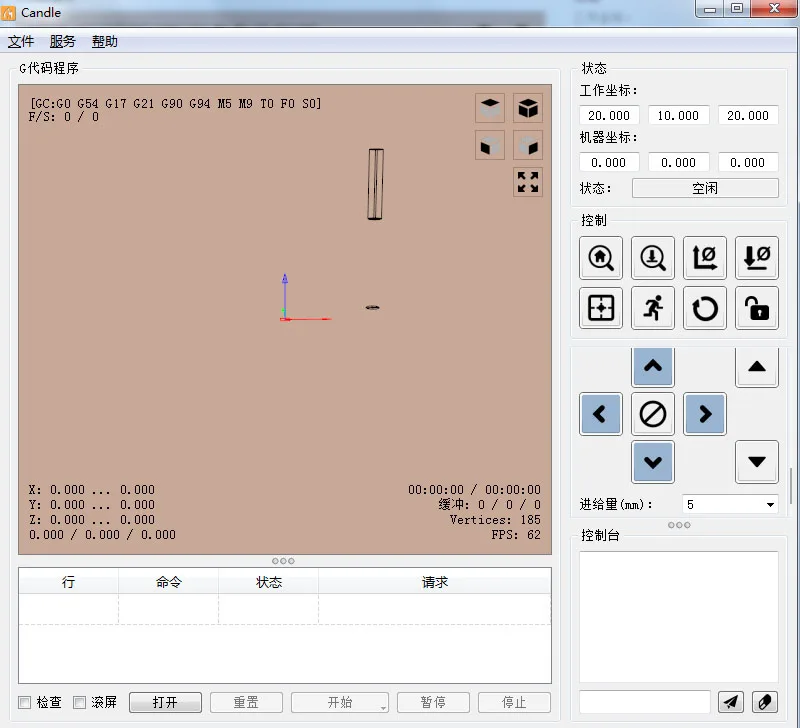Jog Y axis back with down chevron
This screenshot has height=728, width=800.
(653, 462)
